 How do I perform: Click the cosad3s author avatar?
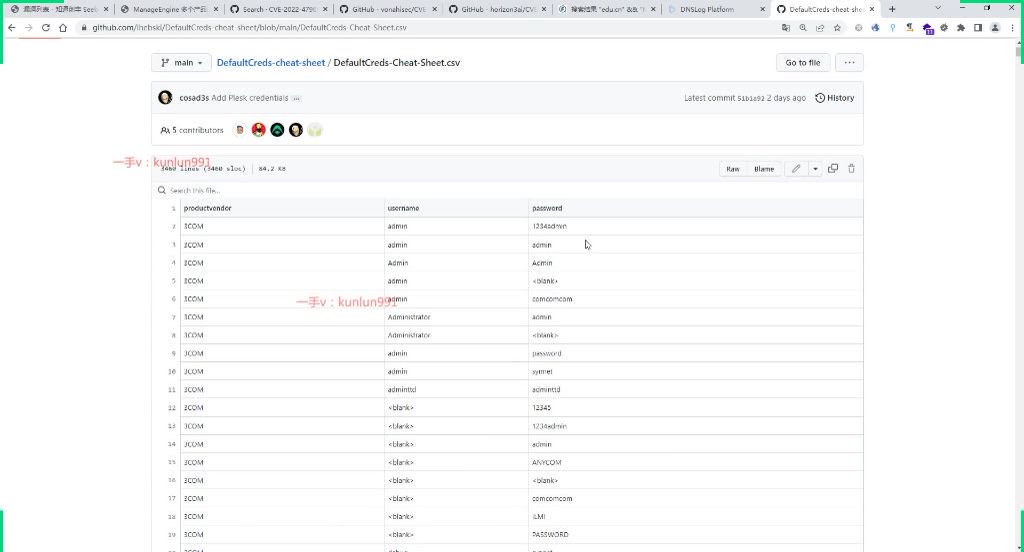click(165, 97)
